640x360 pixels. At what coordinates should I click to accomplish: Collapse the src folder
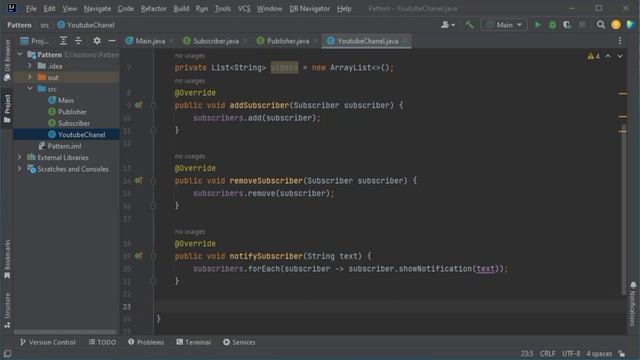point(30,89)
